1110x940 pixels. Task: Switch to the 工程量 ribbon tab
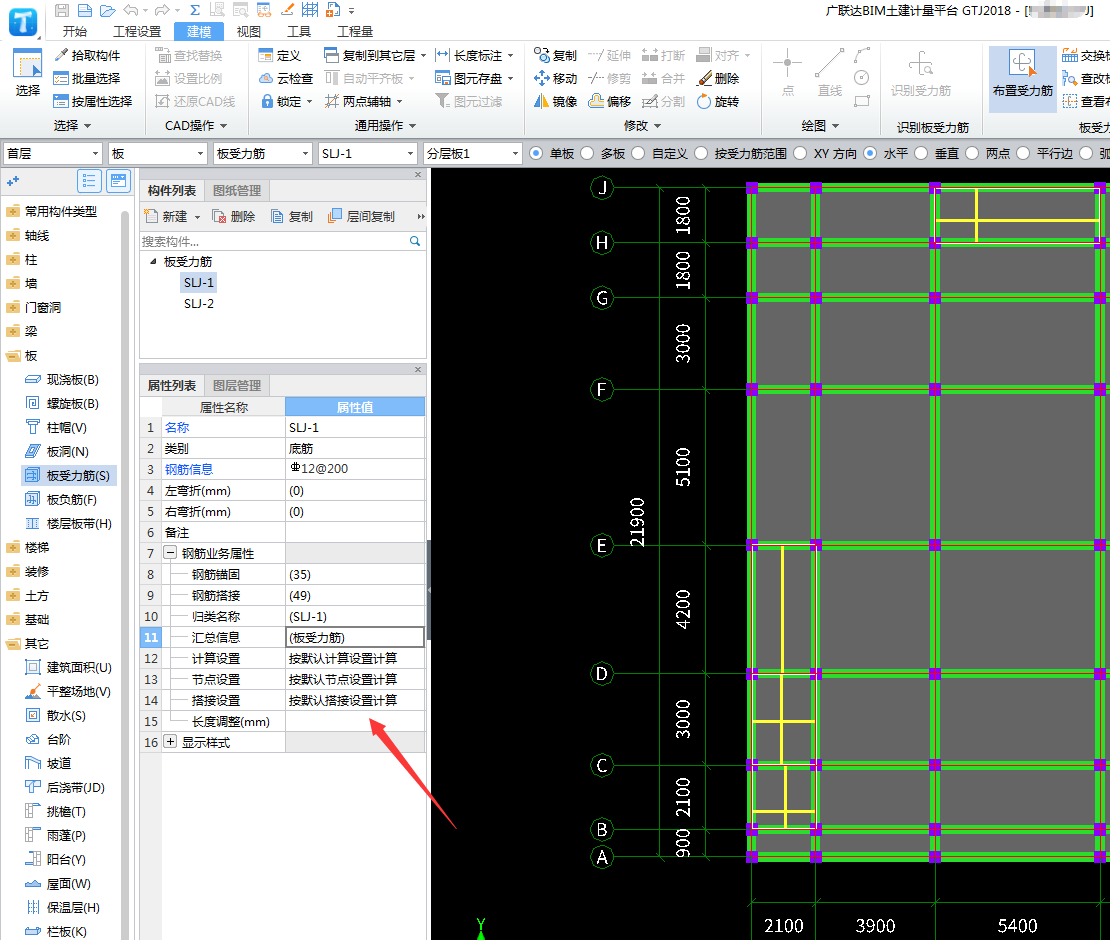coord(355,31)
